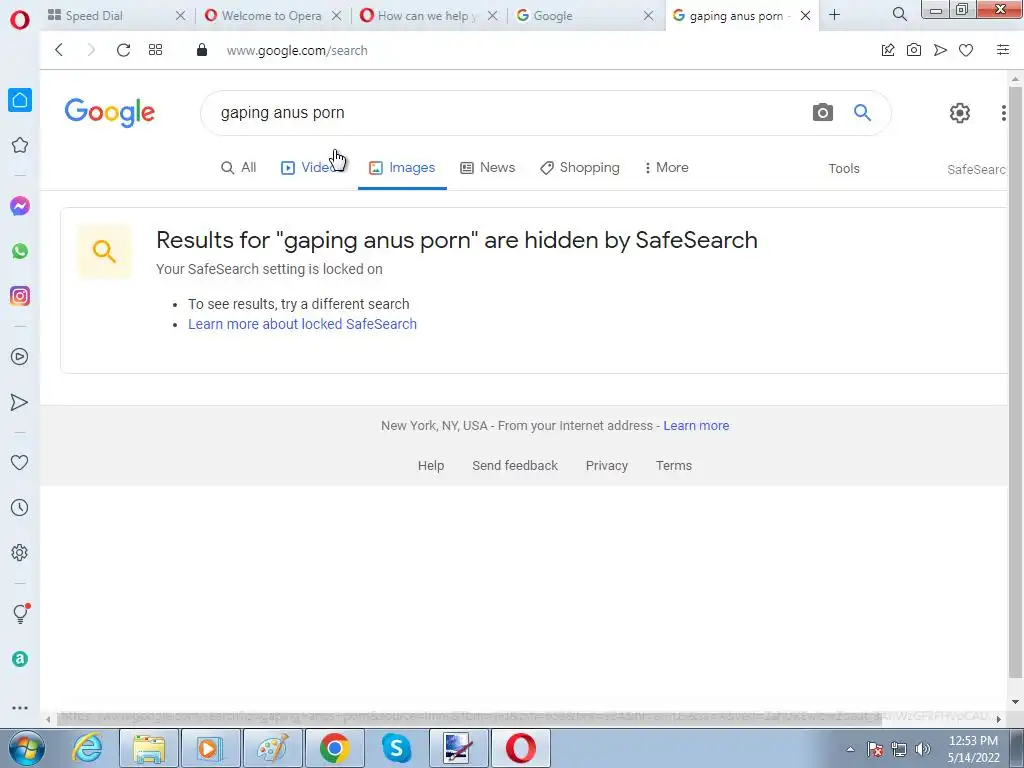Select the News results tab

click(487, 168)
